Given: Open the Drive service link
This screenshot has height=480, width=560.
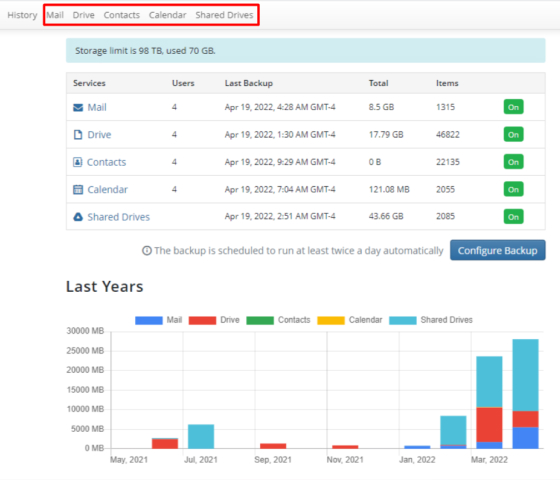Looking at the screenshot, I should 99,135.
